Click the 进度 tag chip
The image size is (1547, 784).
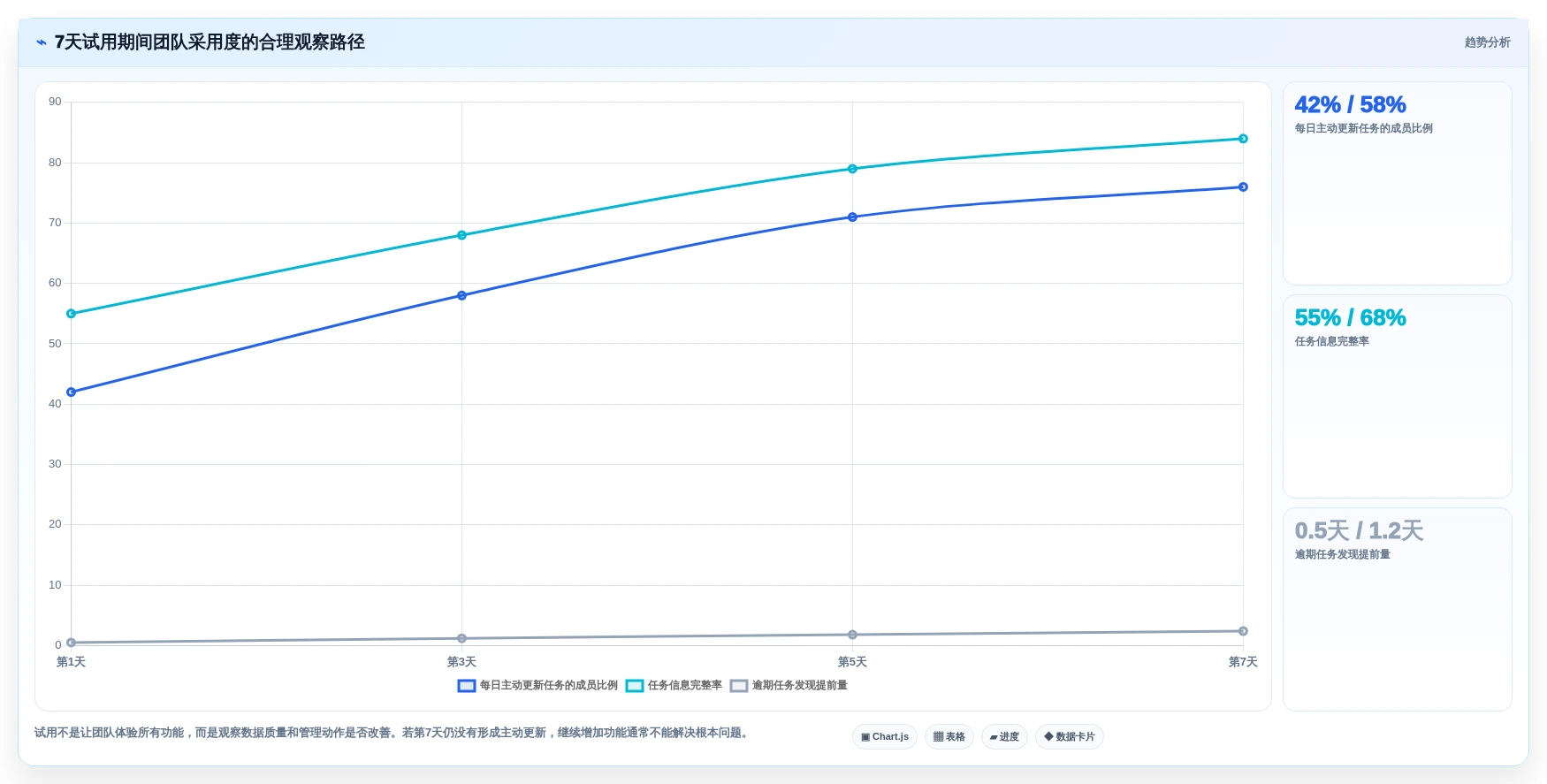pos(1004,736)
